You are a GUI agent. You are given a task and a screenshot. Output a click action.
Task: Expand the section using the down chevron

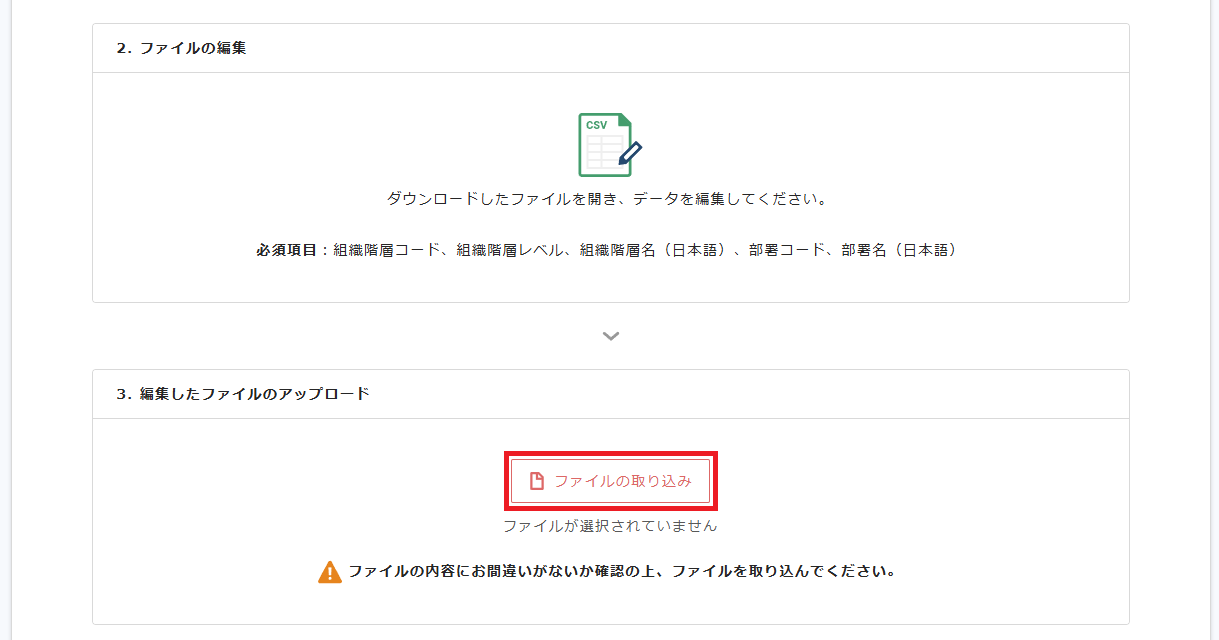(609, 336)
